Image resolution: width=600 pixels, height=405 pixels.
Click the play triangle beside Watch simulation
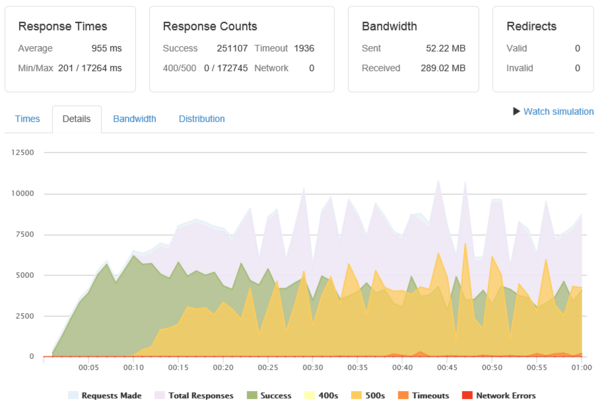516,111
